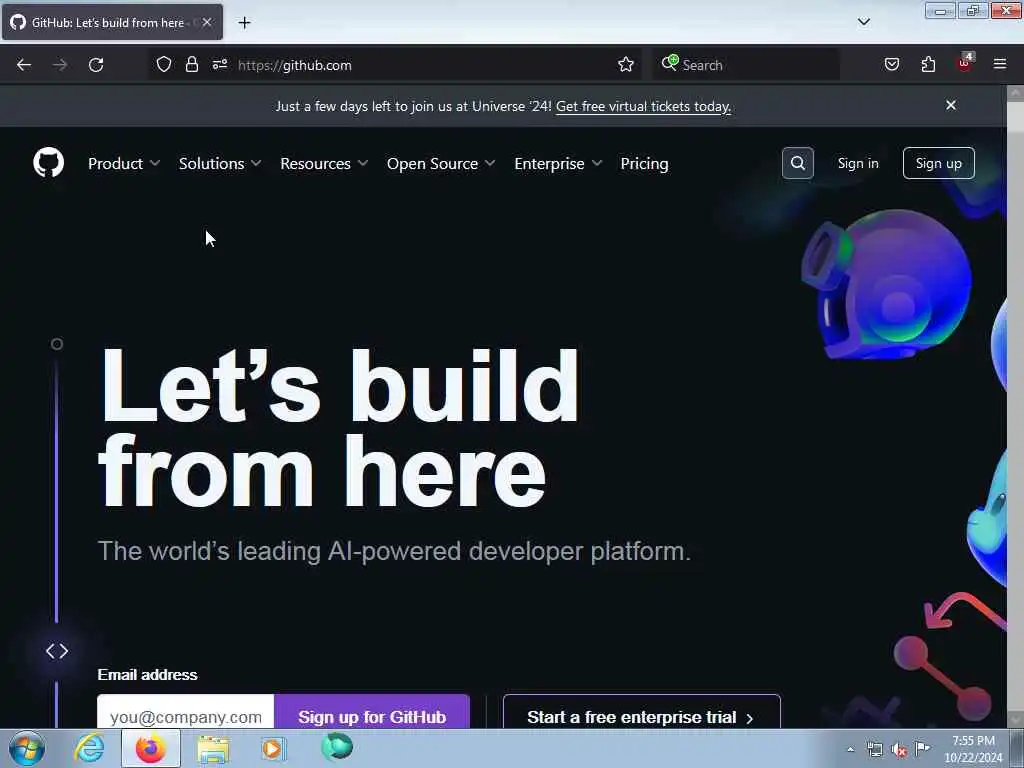View site security padlock info

click(x=191, y=64)
